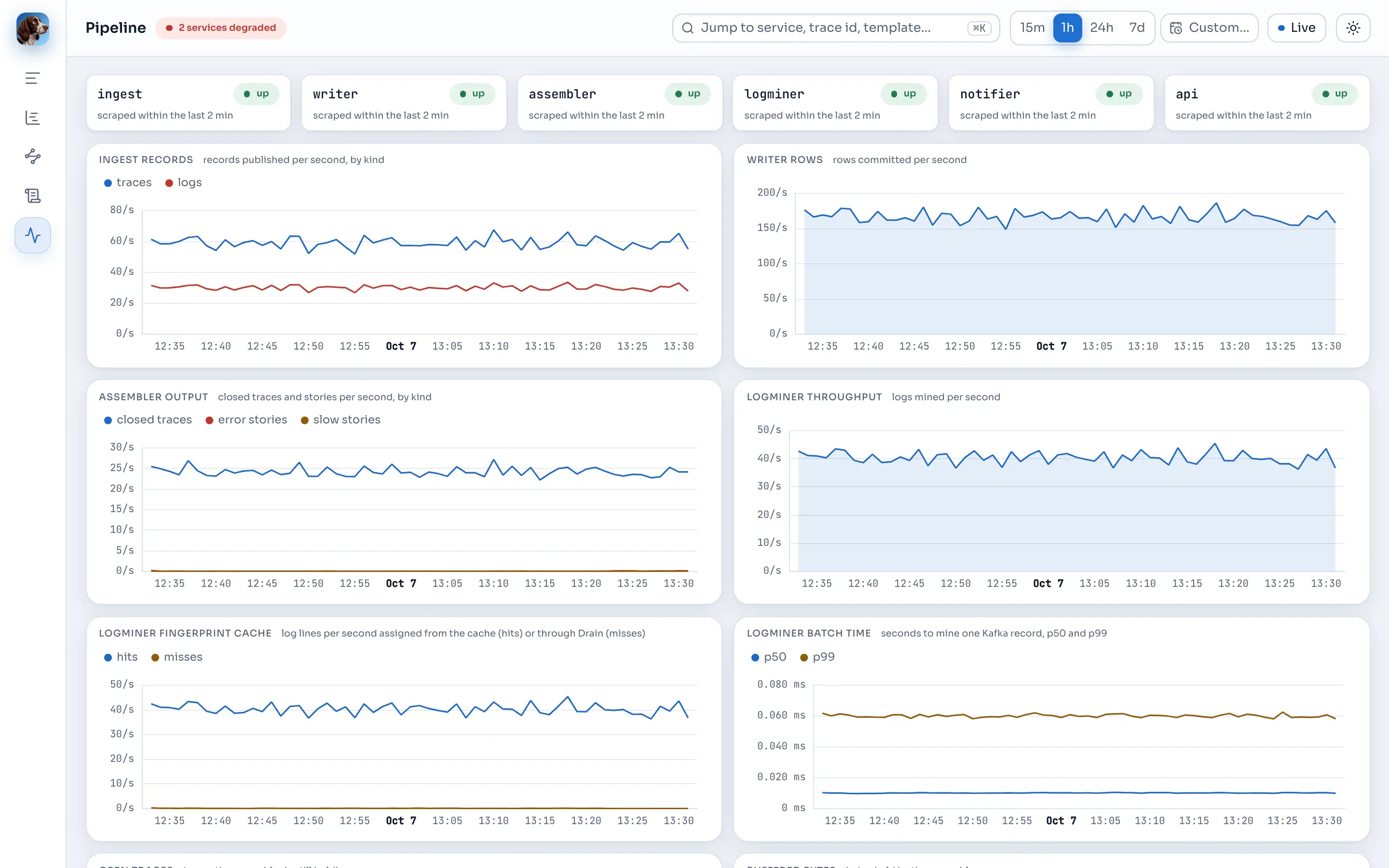Toggle Live auto-refresh mode
This screenshot has height=868, width=1389.
click(x=1296, y=28)
